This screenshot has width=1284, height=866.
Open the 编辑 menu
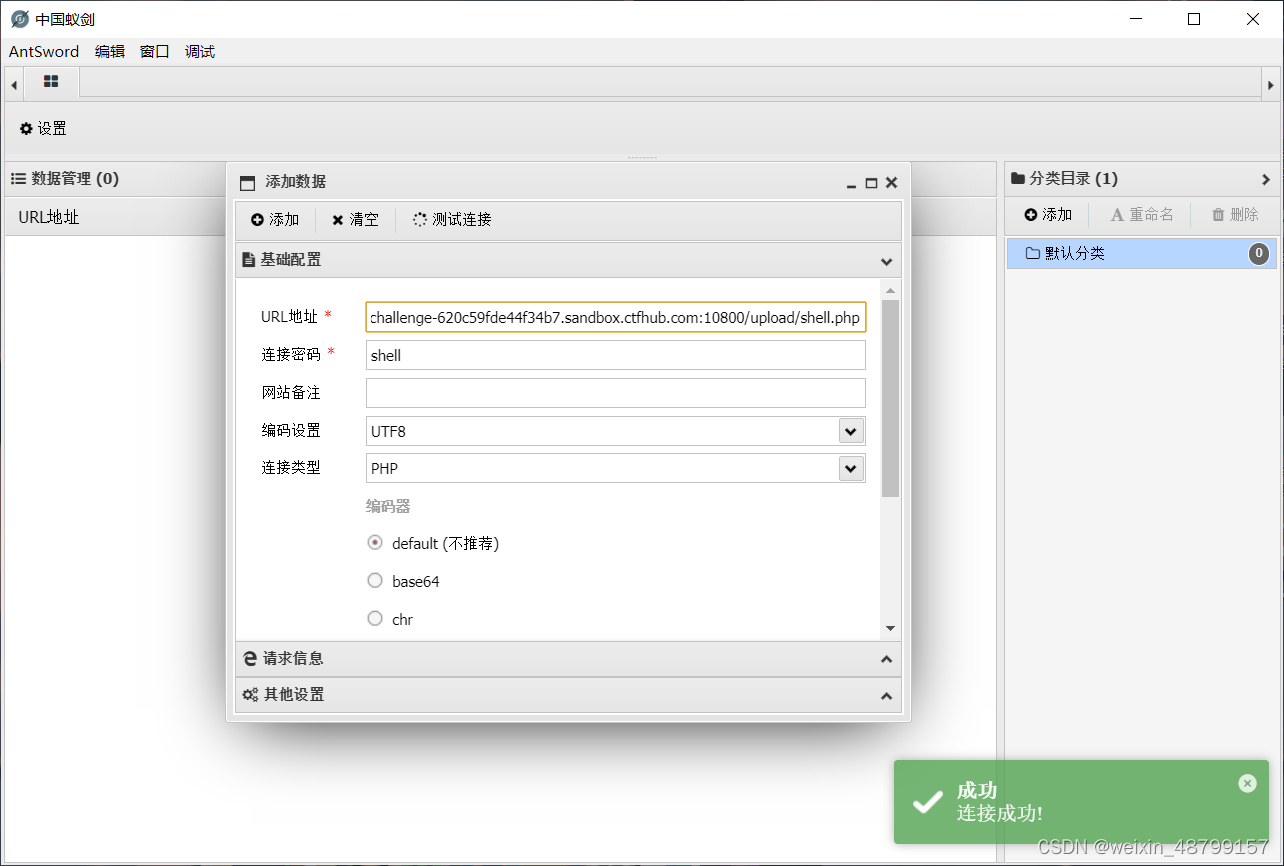coord(110,52)
